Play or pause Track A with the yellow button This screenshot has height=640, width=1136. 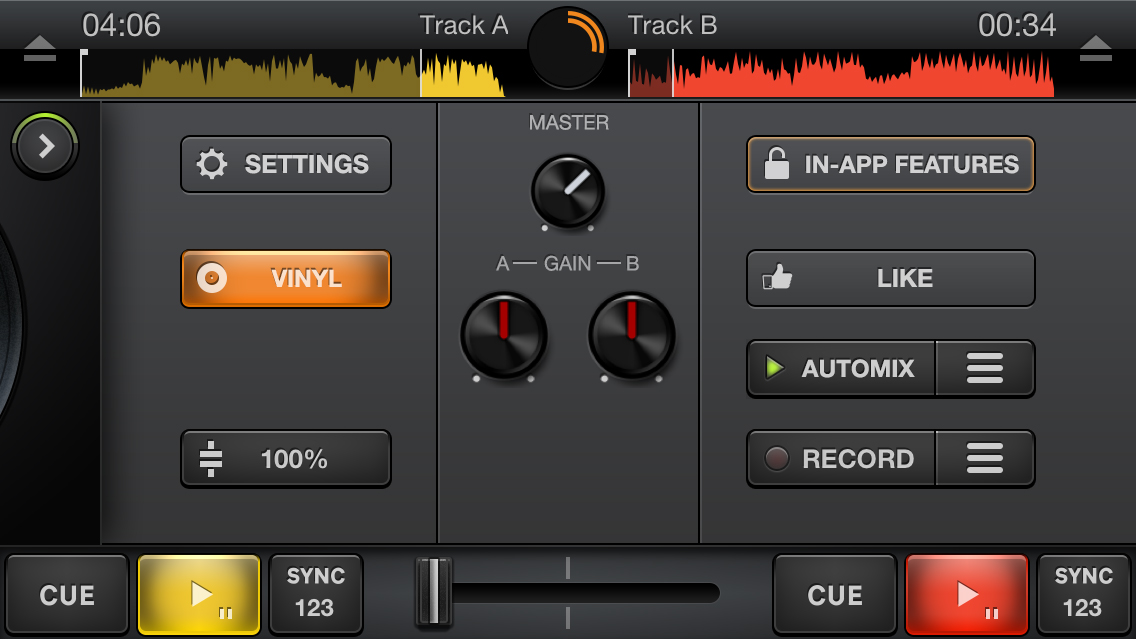(199, 595)
